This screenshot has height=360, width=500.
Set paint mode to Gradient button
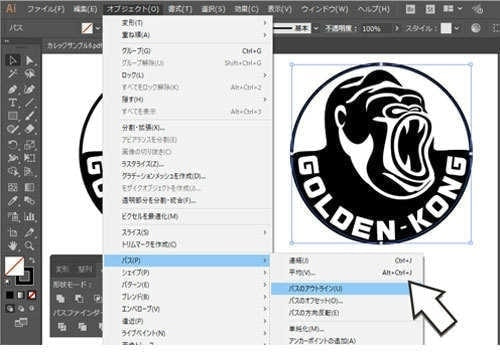tap(21, 295)
